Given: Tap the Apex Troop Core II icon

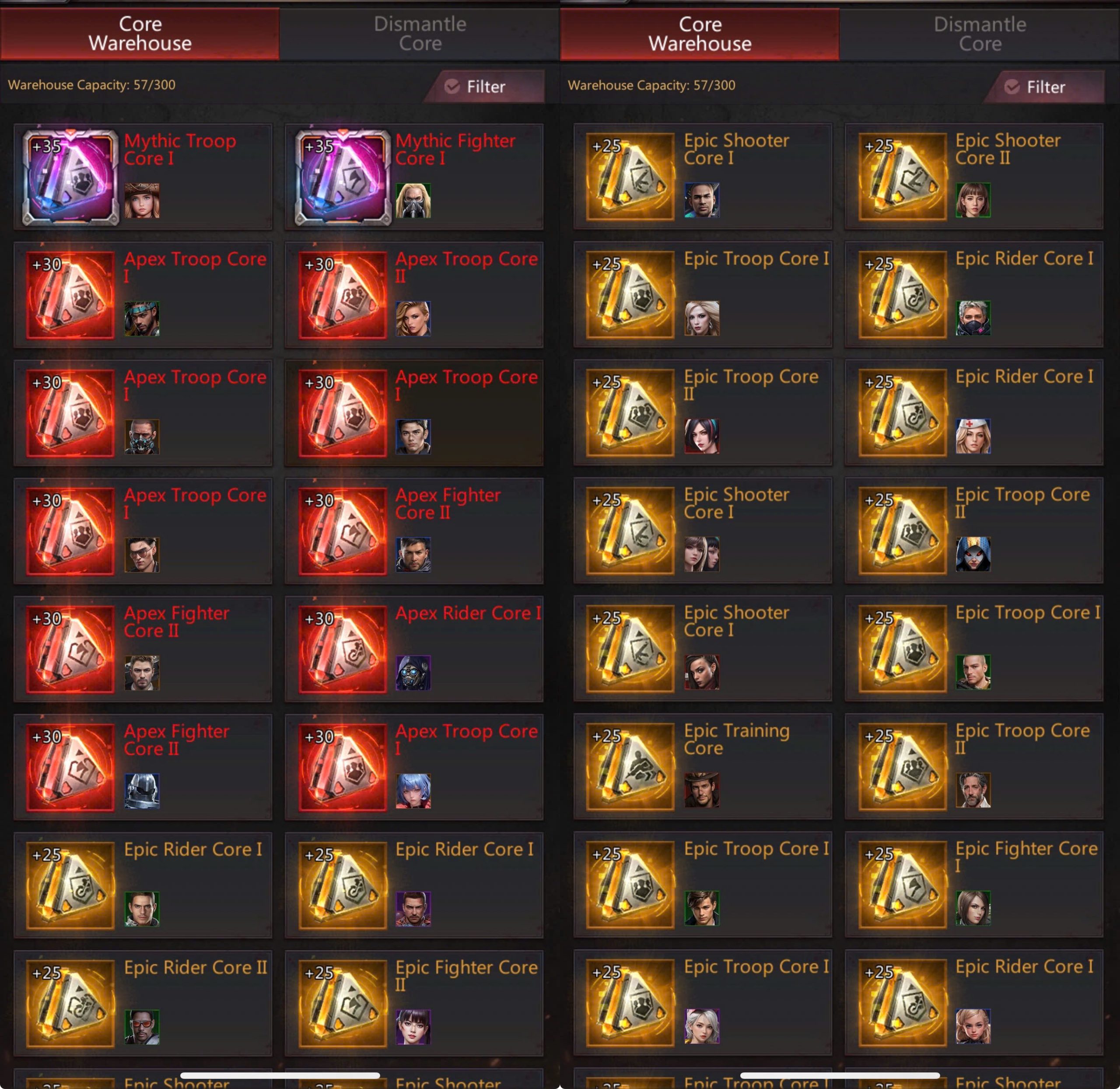Looking at the screenshot, I should [x=343, y=296].
